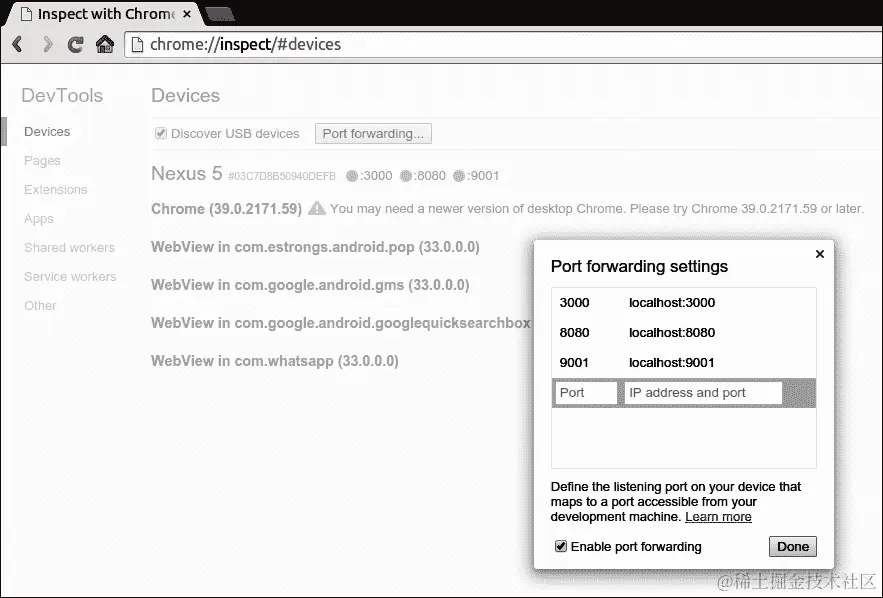Select Service workers in the sidebar

point(70,277)
